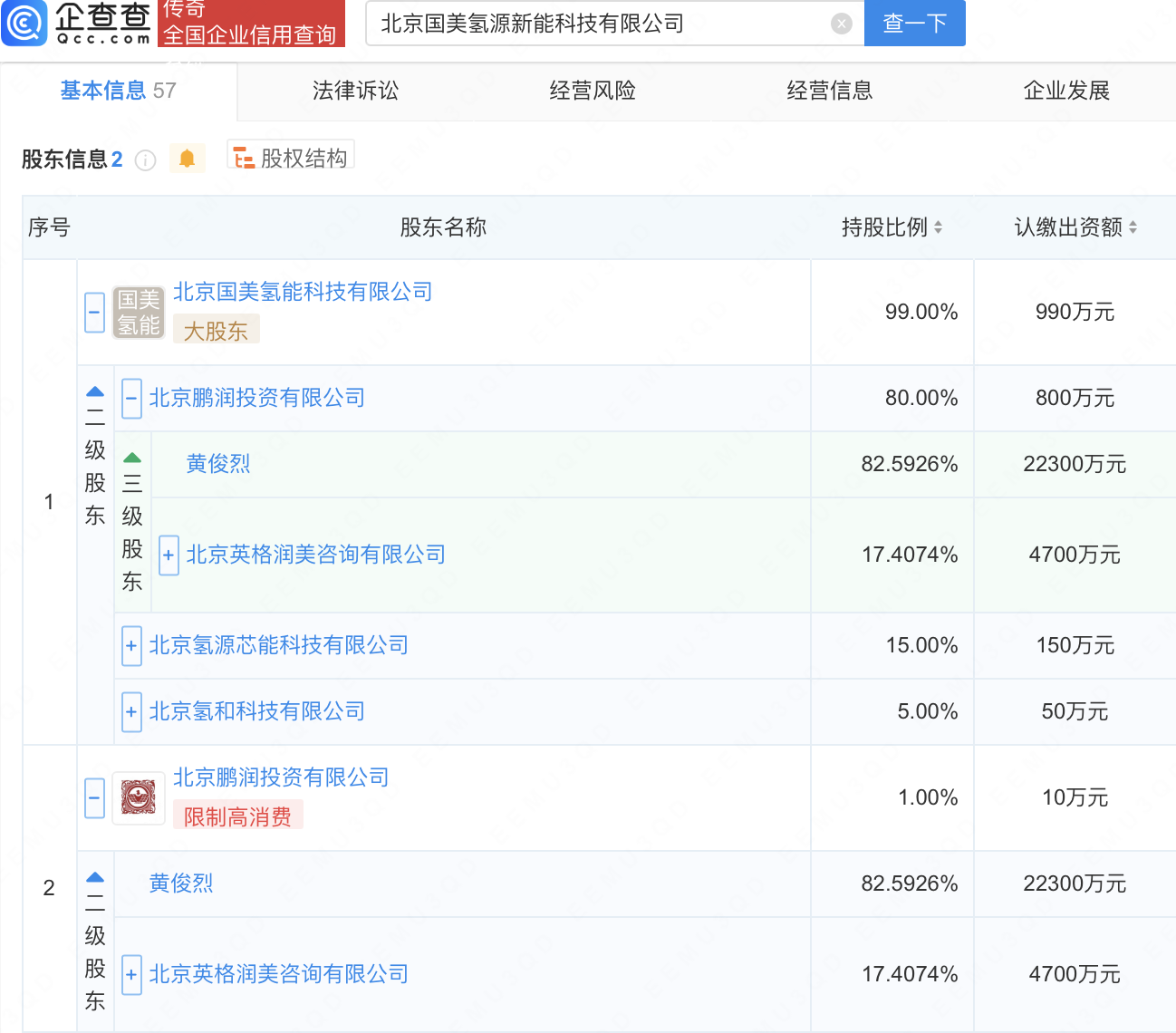1176x1033 pixels.
Task: Click into the company search input field
Action: (598, 24)
